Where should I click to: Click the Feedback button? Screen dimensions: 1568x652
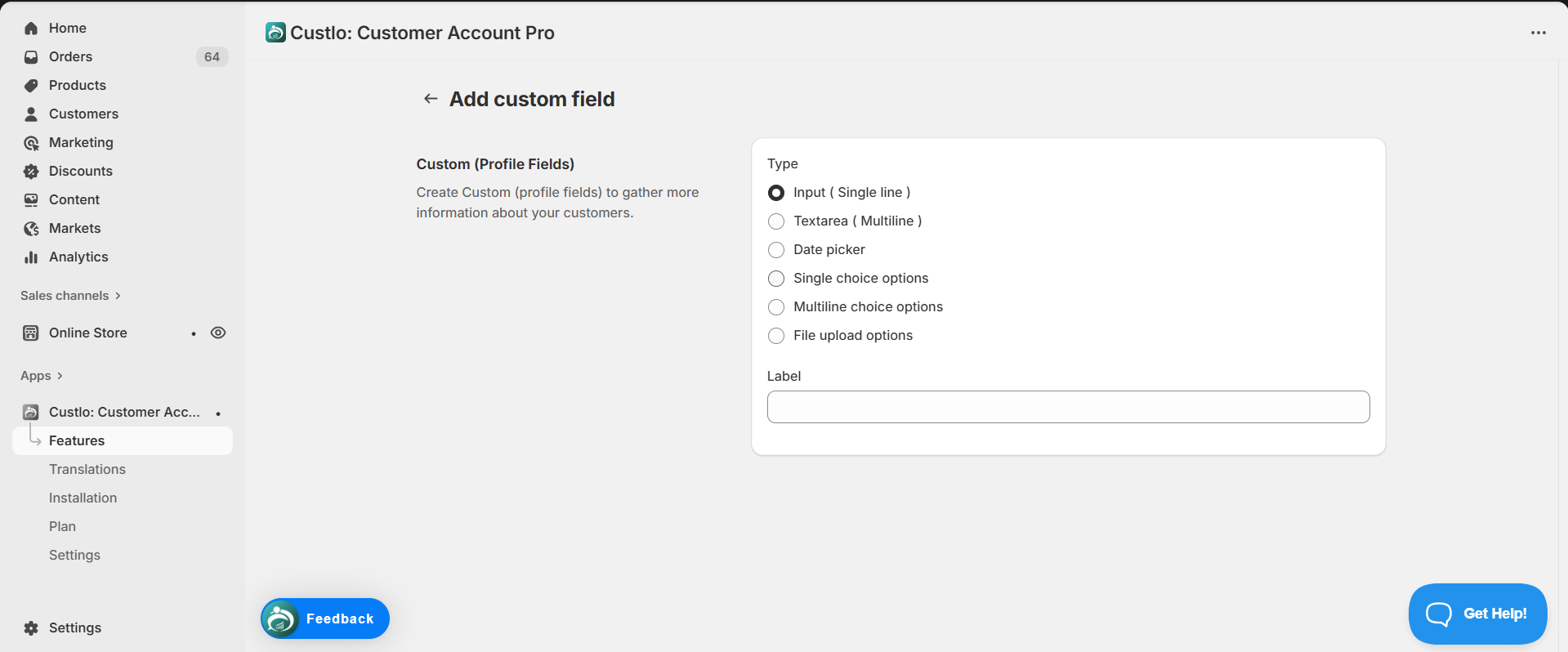tap(325, 619)
